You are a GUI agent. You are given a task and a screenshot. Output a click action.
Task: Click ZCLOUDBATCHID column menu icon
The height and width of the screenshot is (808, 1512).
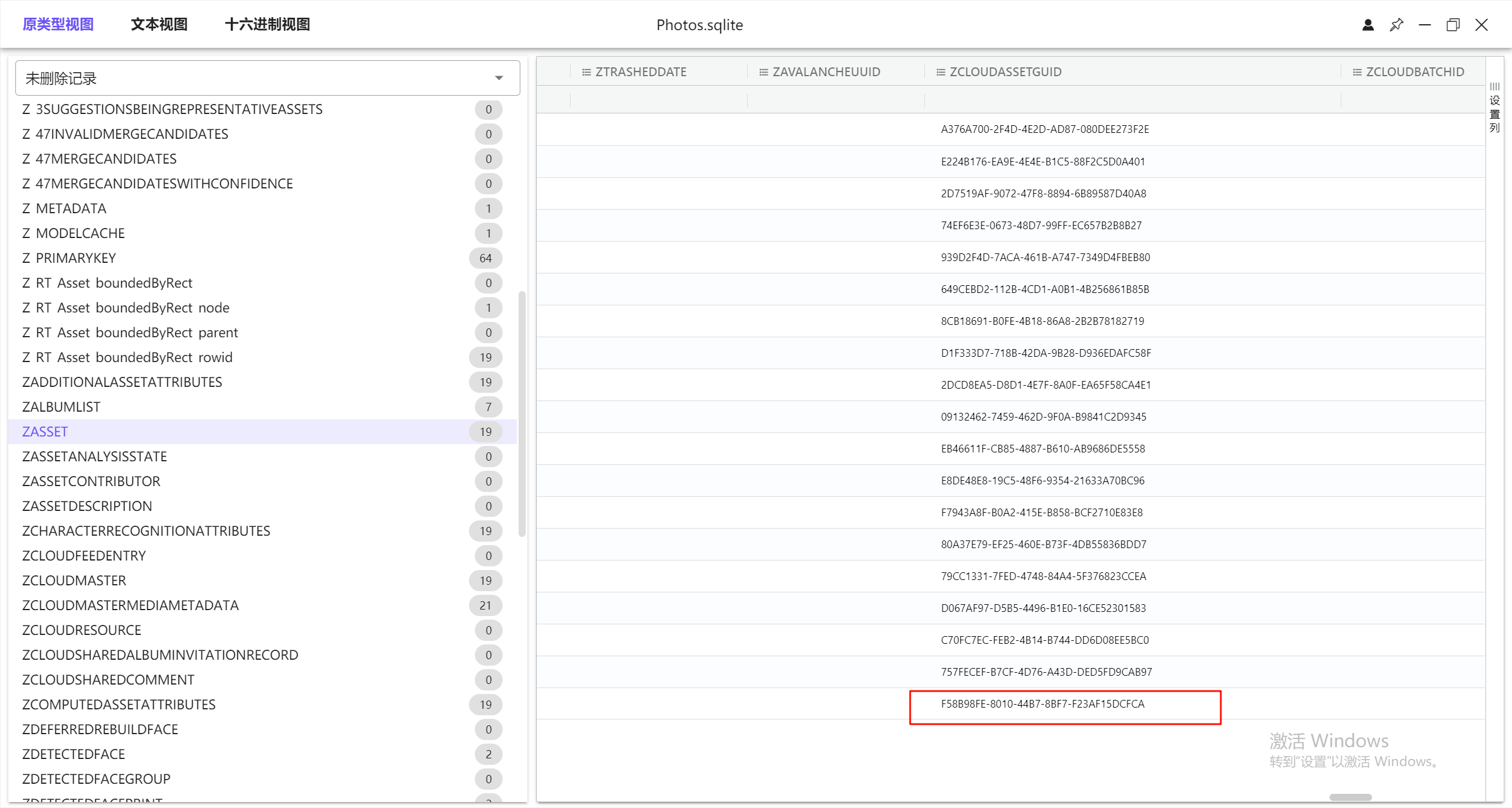click(x=1357, y=72)
